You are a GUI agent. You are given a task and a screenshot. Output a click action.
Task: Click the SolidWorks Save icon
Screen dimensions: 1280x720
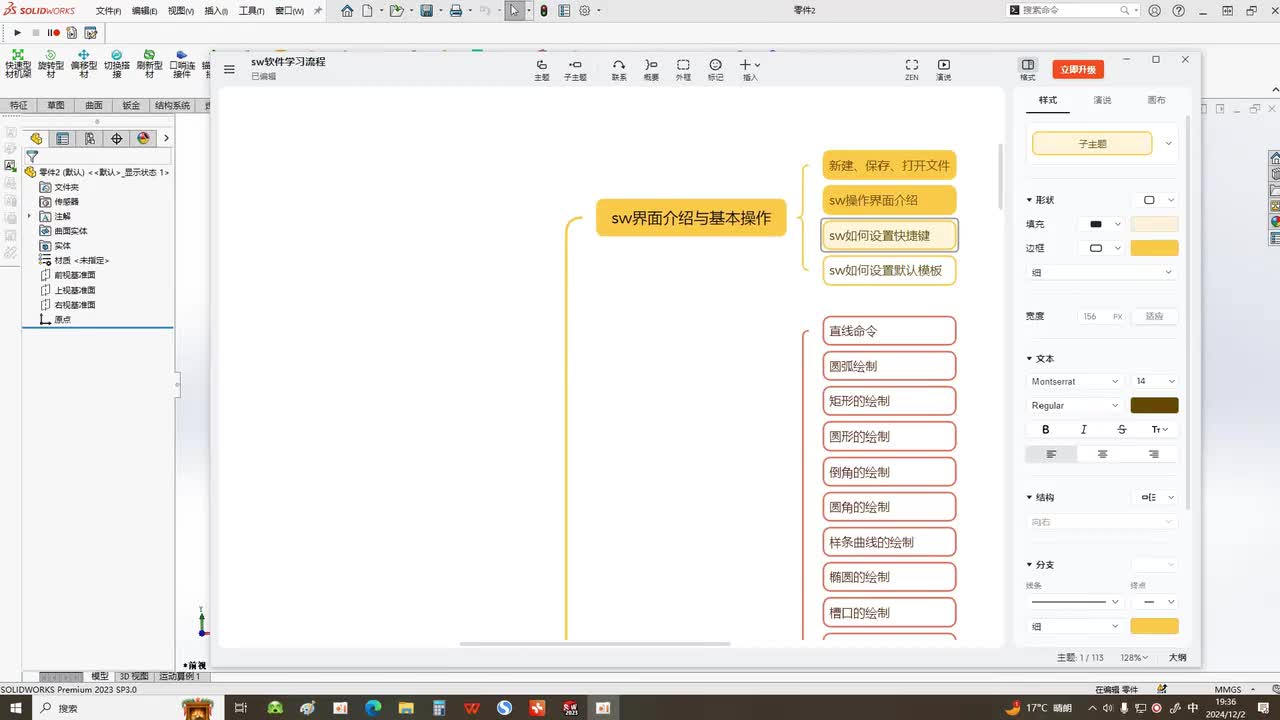pyautogui.click(x=426, y=11)
